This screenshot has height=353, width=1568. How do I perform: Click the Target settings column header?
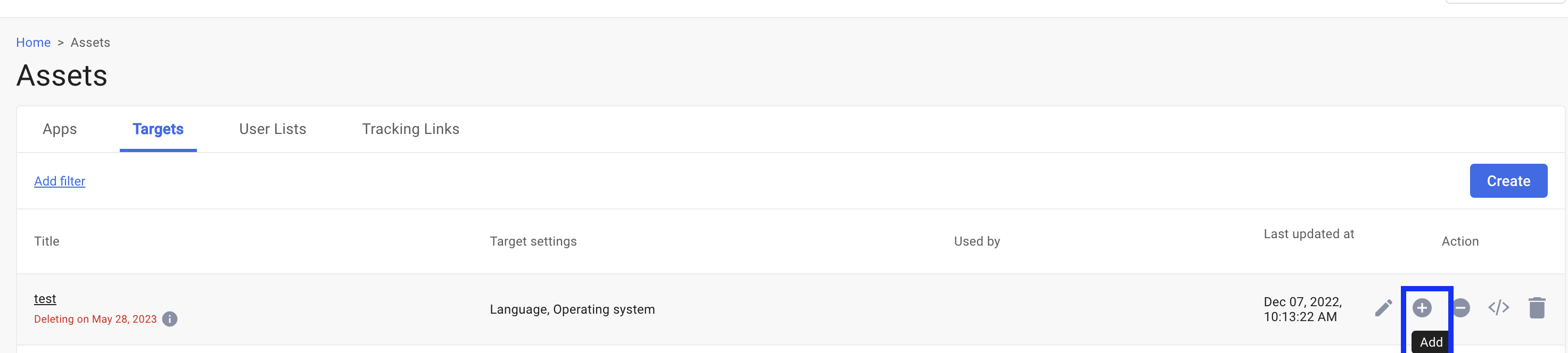[x=533, y=241]
